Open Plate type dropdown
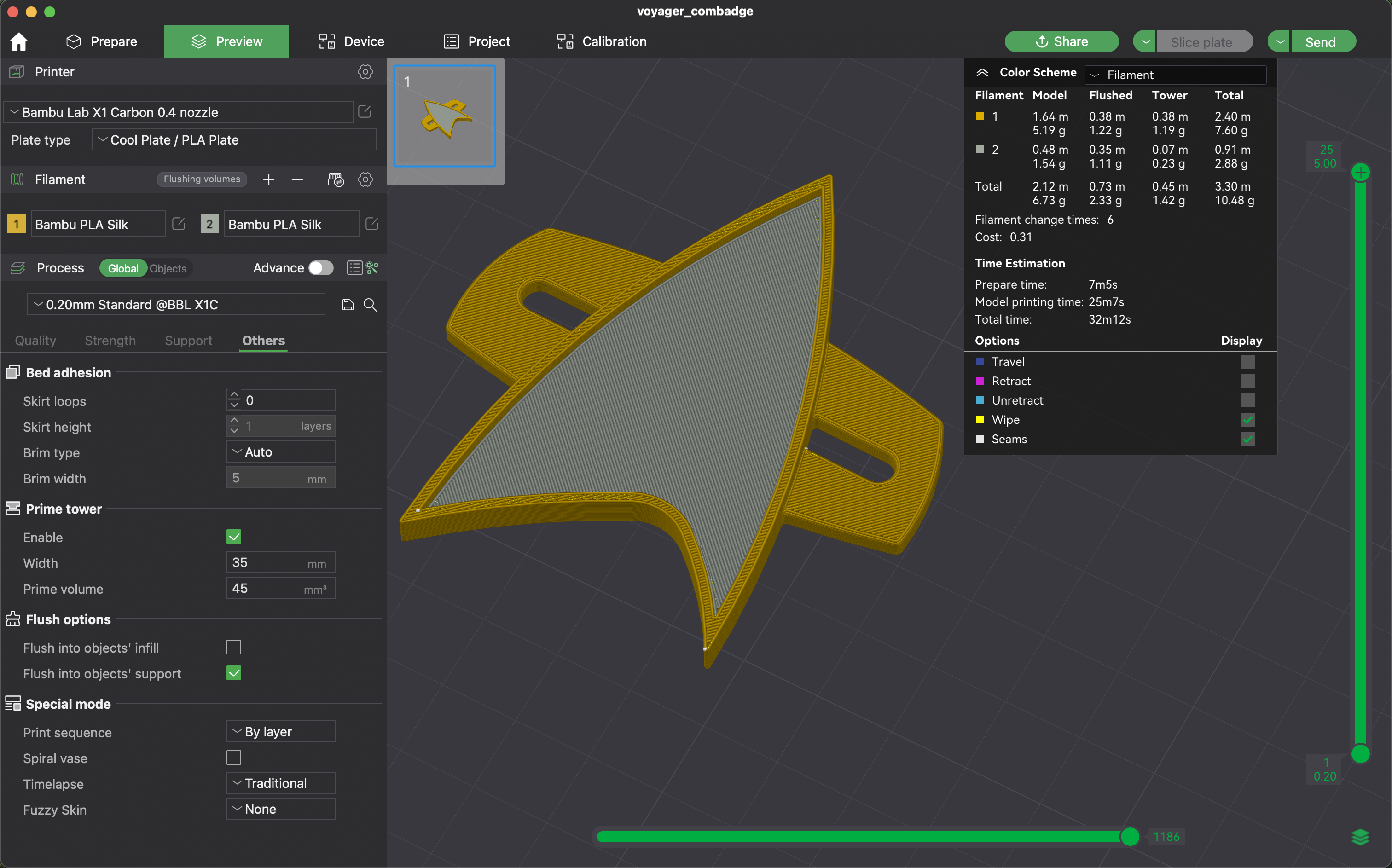Viewport: 1392px width, 868px height. 234,139
